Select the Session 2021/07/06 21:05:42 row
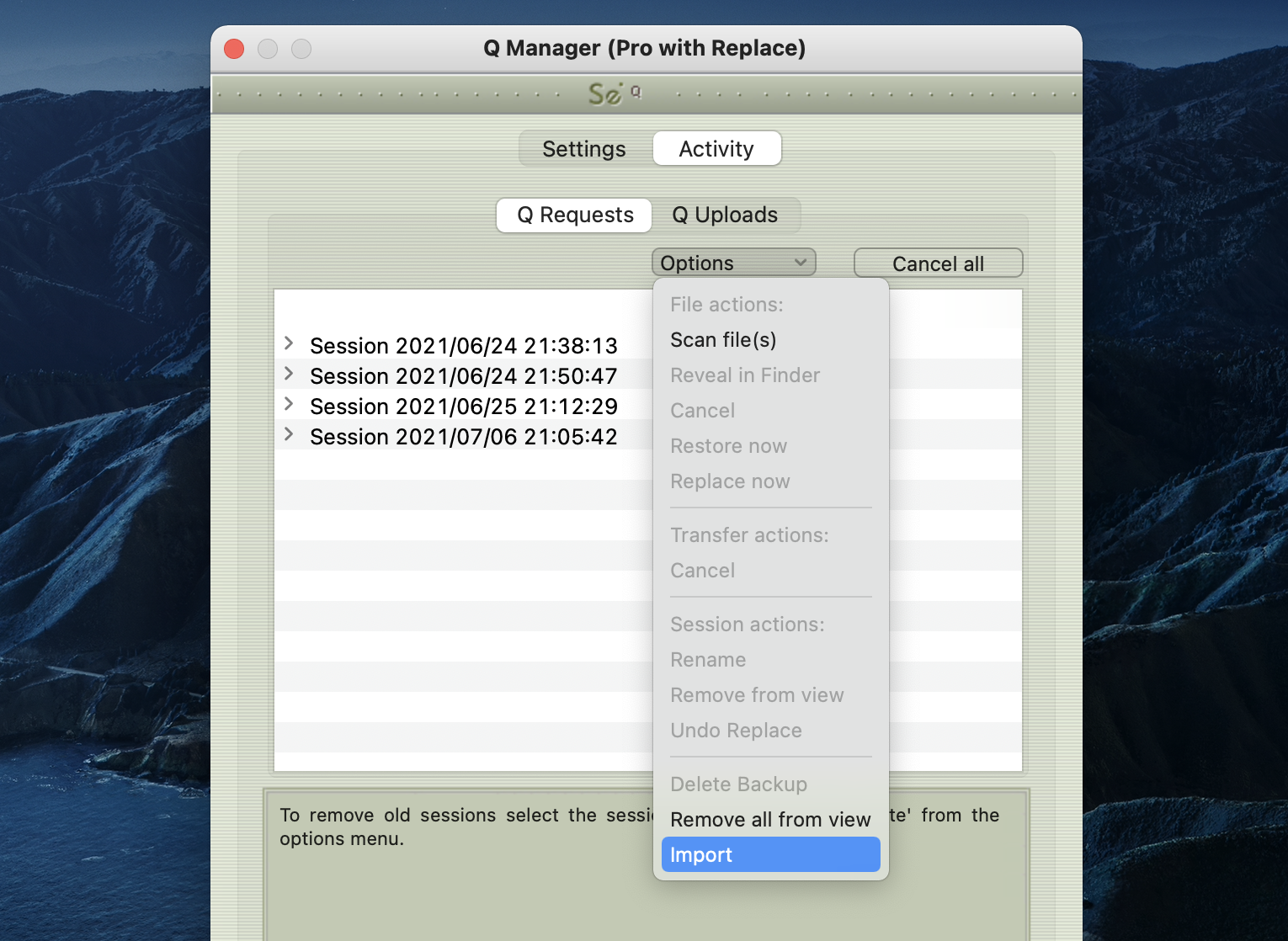This screenshot has height=941, width=1288. tap(463, 437)
